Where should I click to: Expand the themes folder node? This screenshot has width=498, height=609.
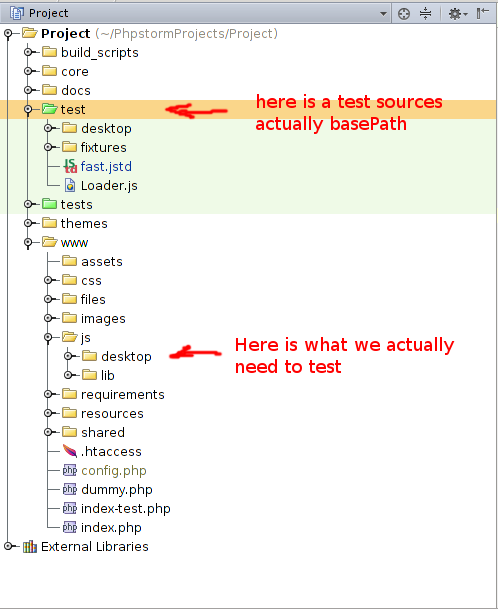[x=28, y=223]
